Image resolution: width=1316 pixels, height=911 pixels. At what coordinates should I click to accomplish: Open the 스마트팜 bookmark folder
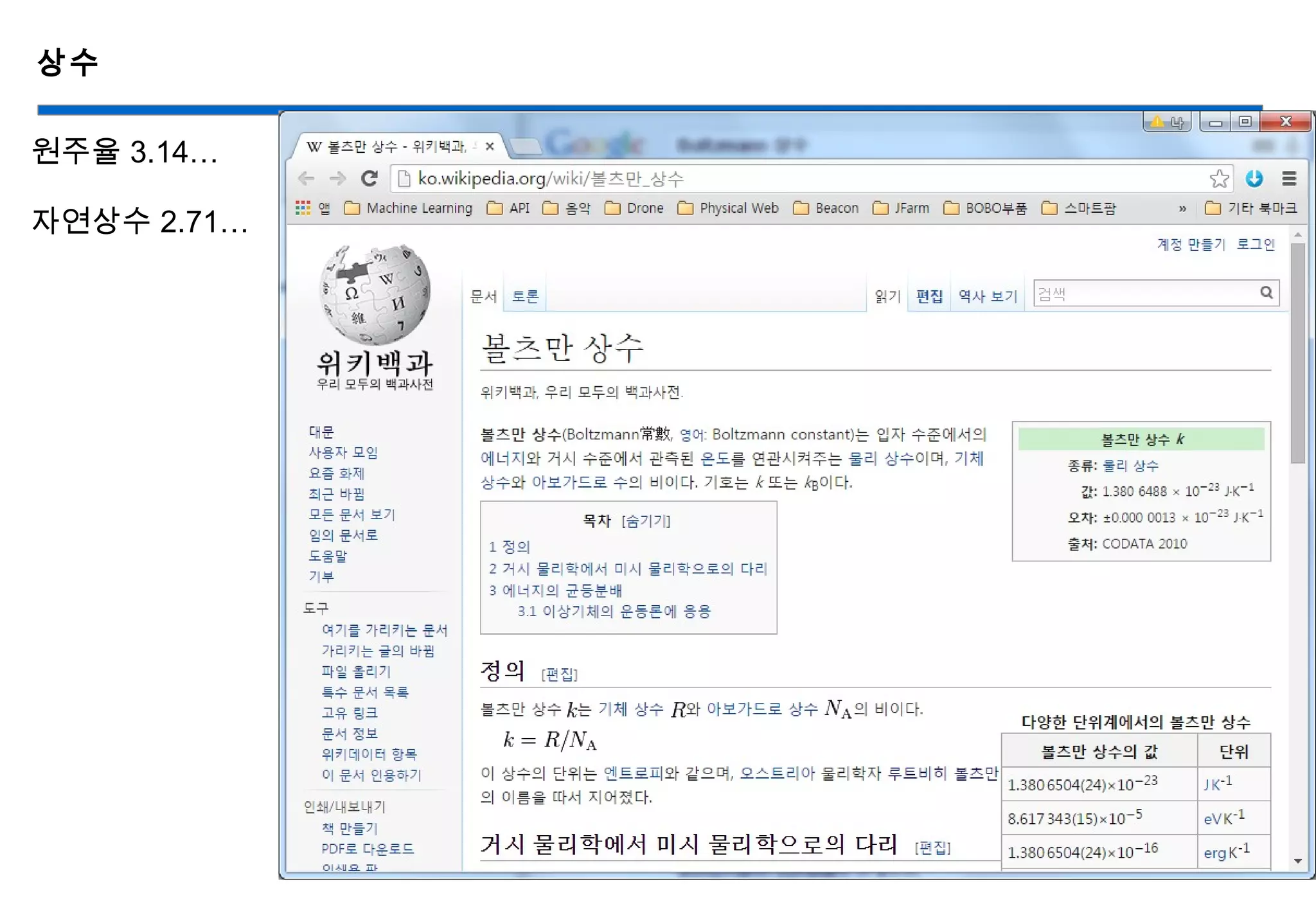coord(1078,208)
